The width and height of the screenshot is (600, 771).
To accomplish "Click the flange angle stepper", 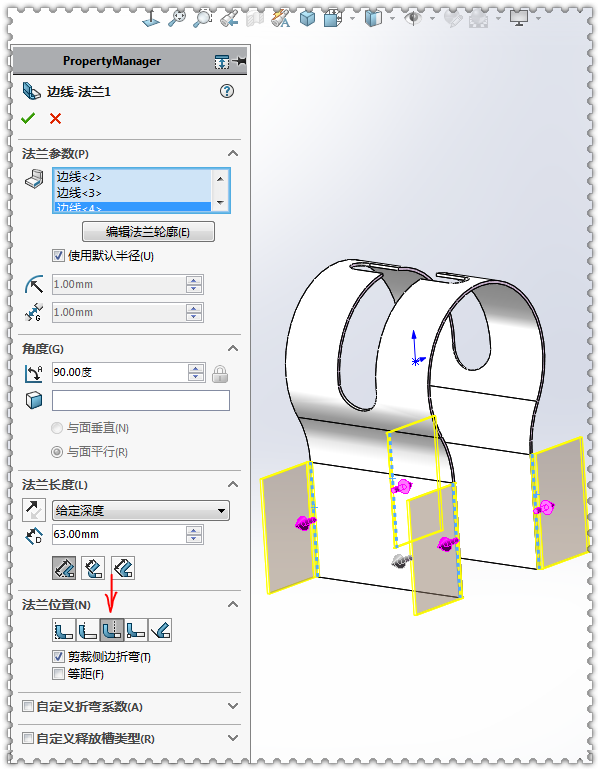I will [196, 372].
